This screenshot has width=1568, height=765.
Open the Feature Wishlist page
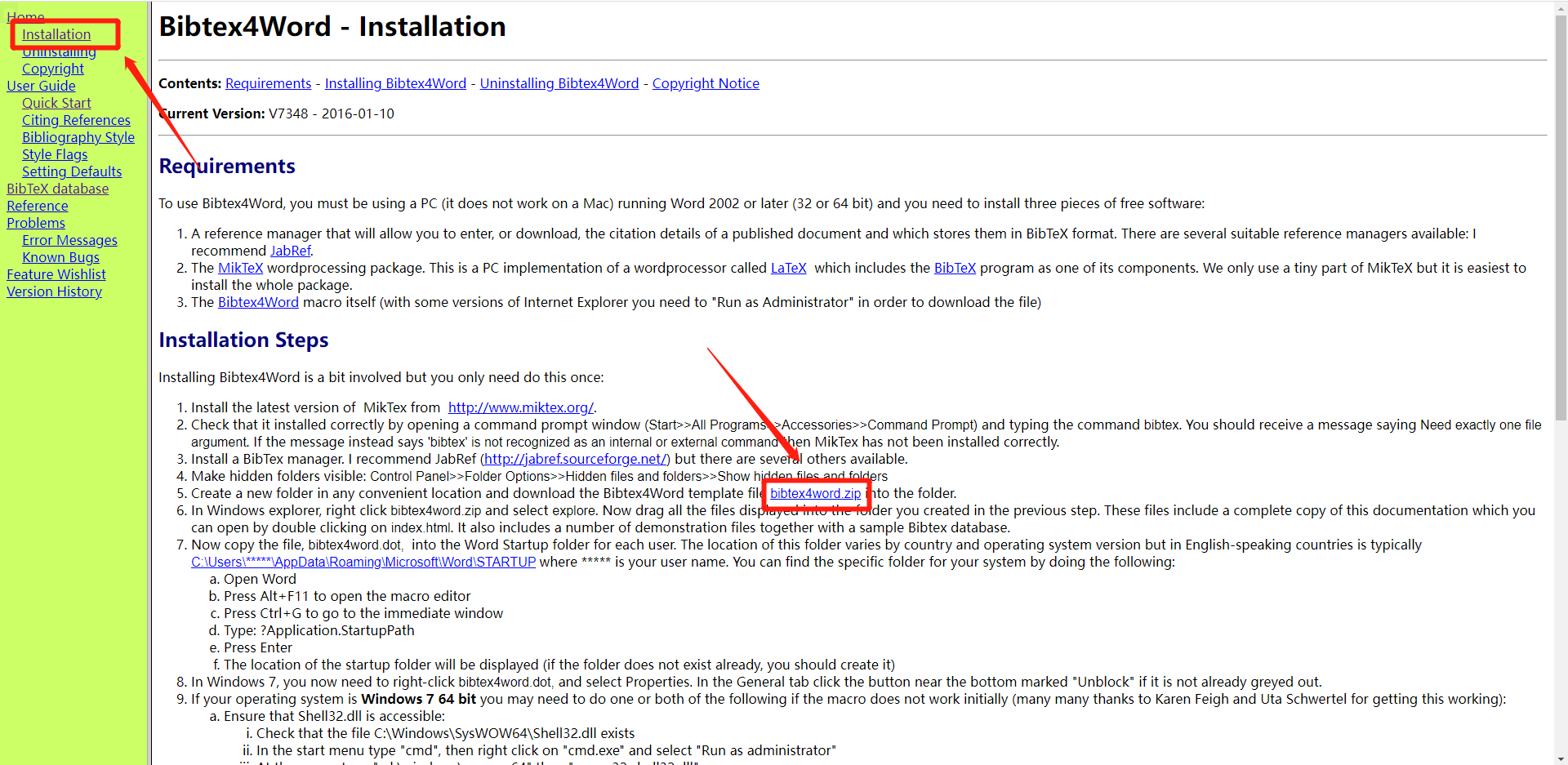coord(56,274)
